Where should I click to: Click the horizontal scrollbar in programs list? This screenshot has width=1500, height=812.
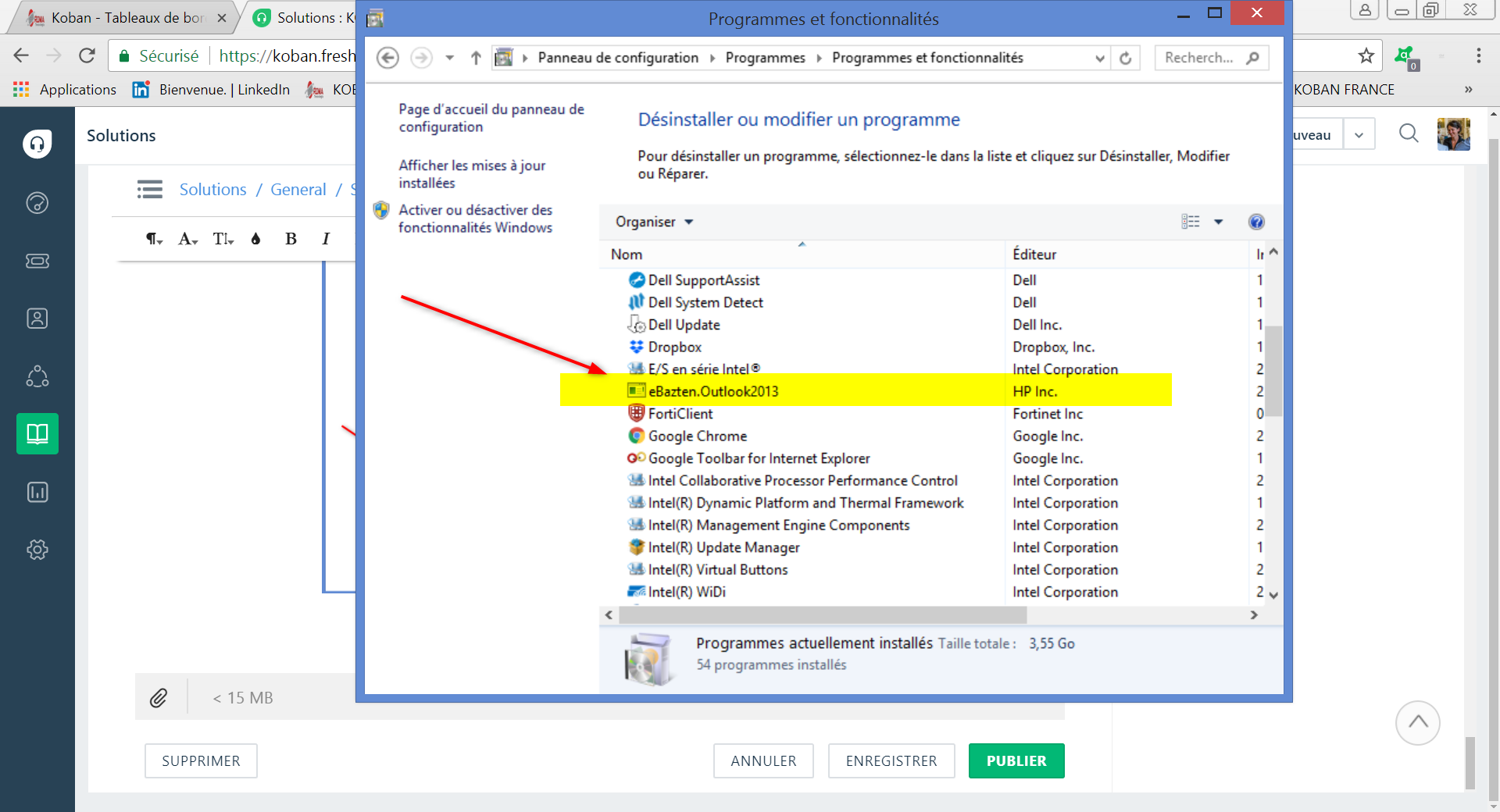pos(822,615)
